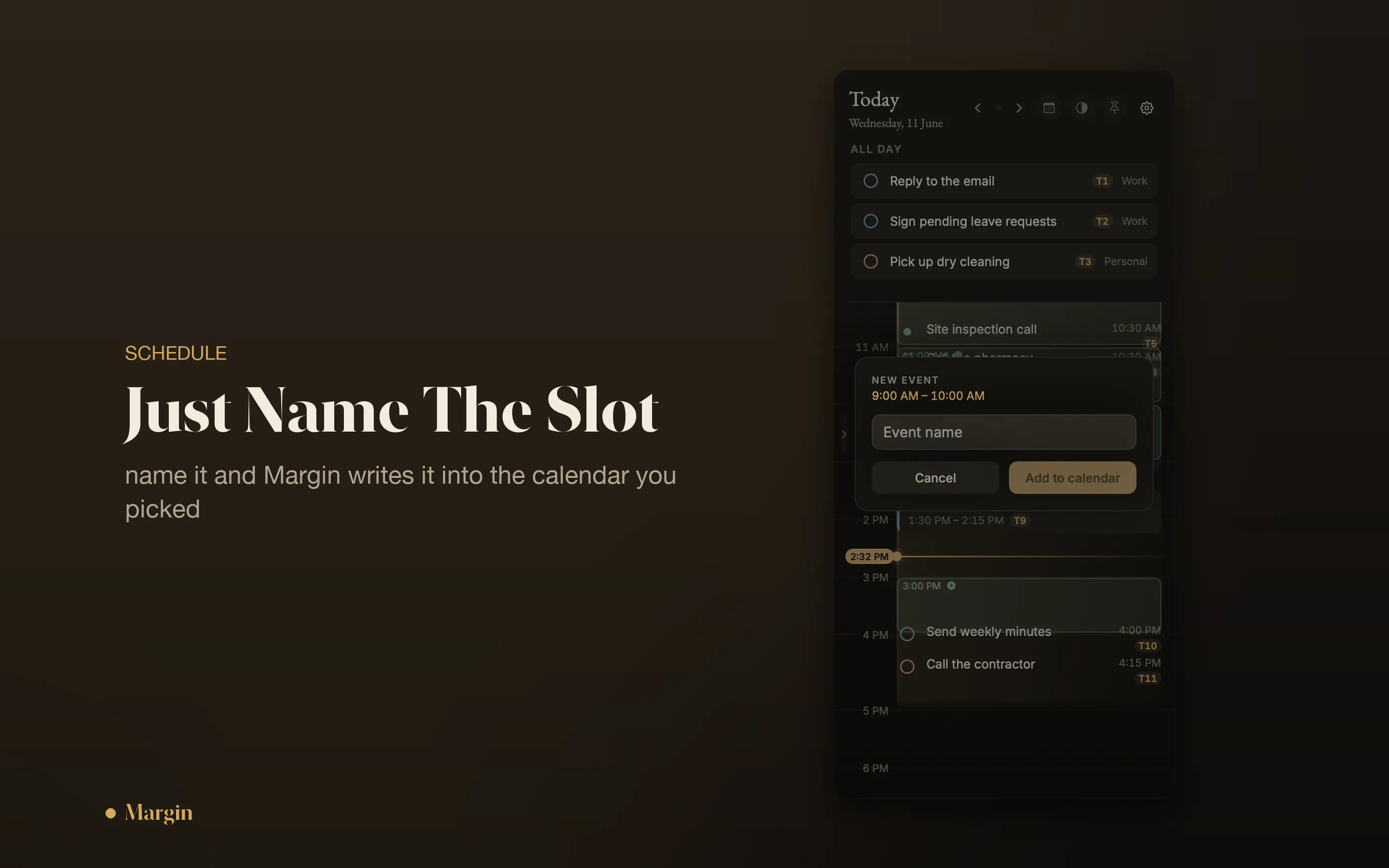The width and height of the screenshot is (1389, 868).
Task: Mark 'Reply to the email' complete
Action: pos(871,181)
